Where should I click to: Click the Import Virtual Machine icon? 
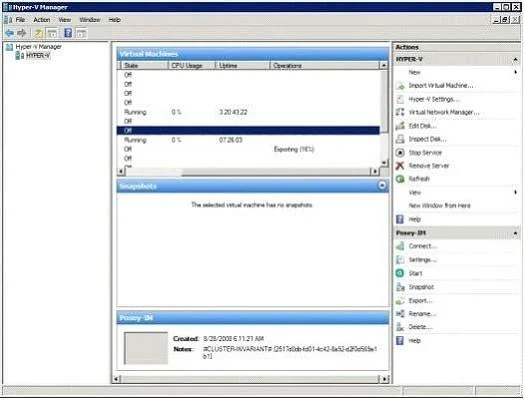pyautogui.click(x=400, y=86)
